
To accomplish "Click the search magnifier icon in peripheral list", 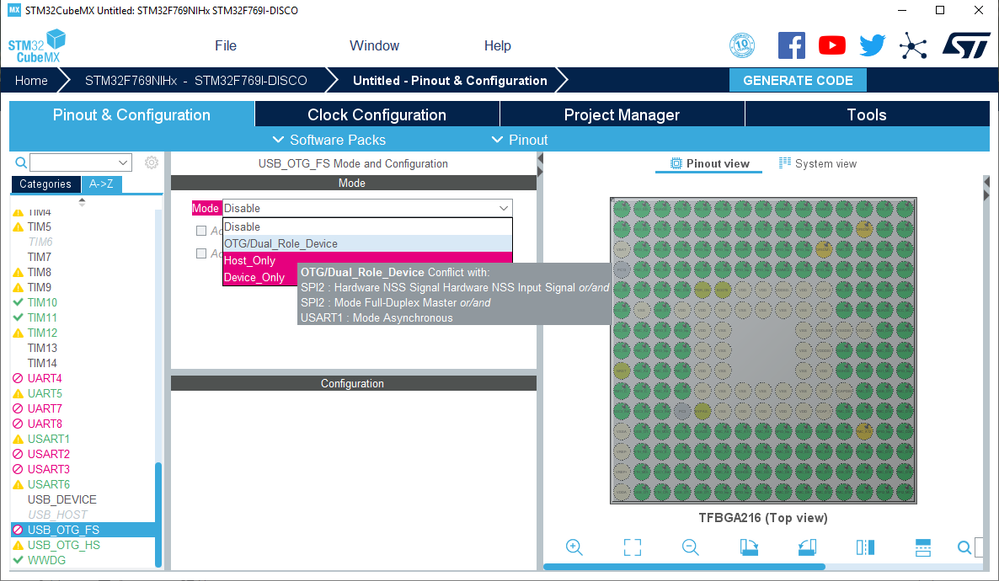I will (x=21, y=162).
